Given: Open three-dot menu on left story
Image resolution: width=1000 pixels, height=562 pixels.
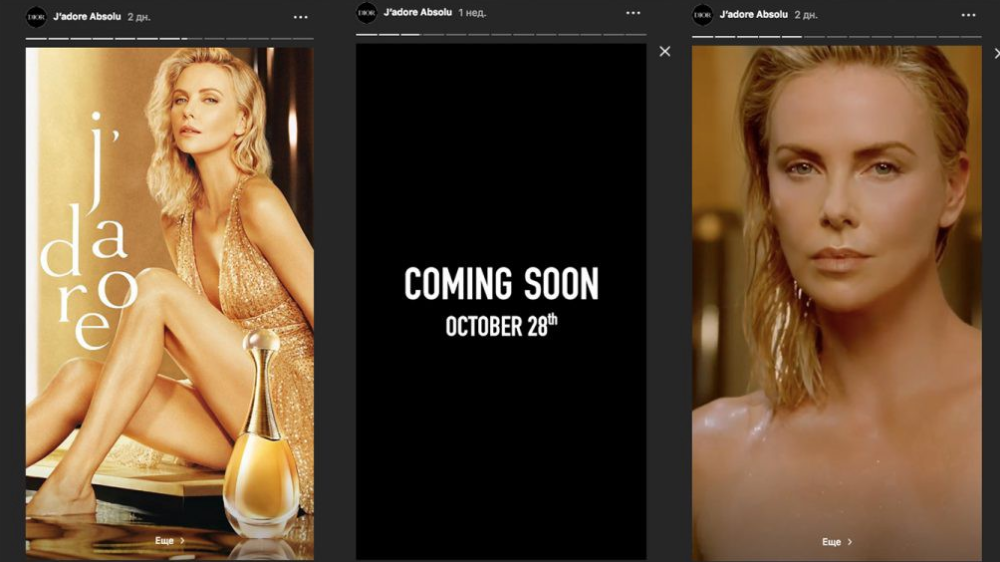Looking at the screenshot, I should pos(300,17).
